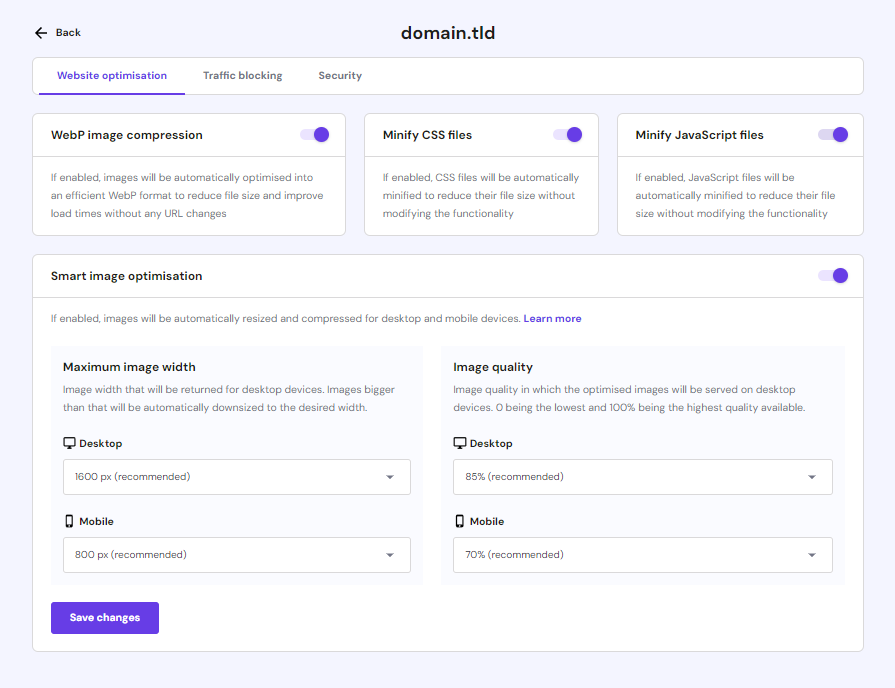Select the Website optimisation tab
The height and width of the screenshot is (688, 895).
click(x=111, y=75)
